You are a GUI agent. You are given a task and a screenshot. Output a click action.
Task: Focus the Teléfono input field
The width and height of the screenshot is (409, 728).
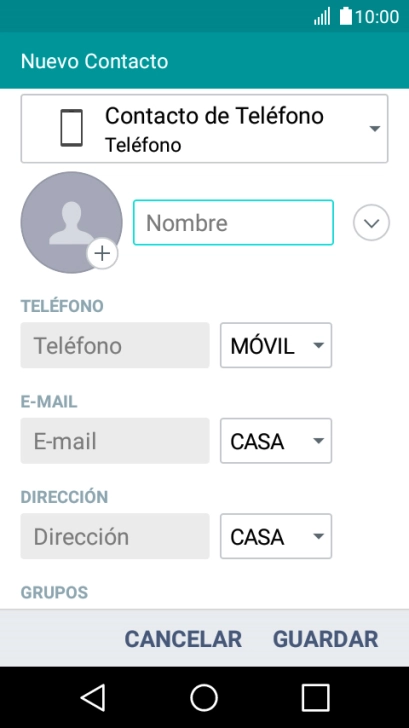tap(115, 345)
